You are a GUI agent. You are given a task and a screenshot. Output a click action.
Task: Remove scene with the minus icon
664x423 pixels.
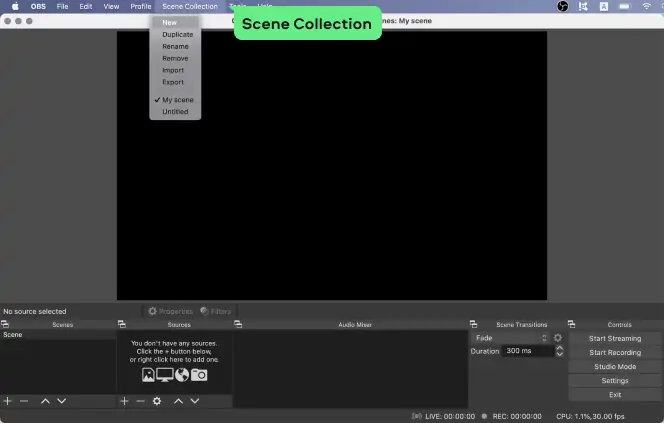(24, 401)
